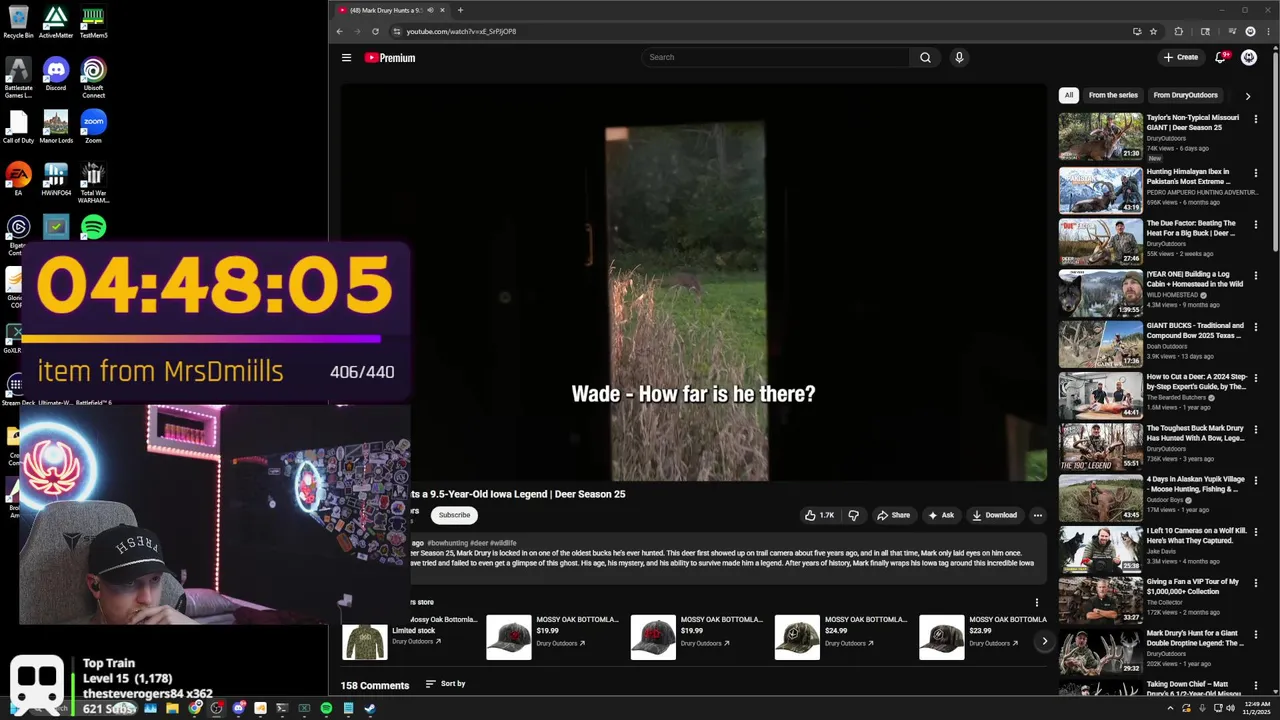This screenshot has height=720, width=1280.
Task: Install app icon in the address bar
Action: click(x=1137, y=31)
